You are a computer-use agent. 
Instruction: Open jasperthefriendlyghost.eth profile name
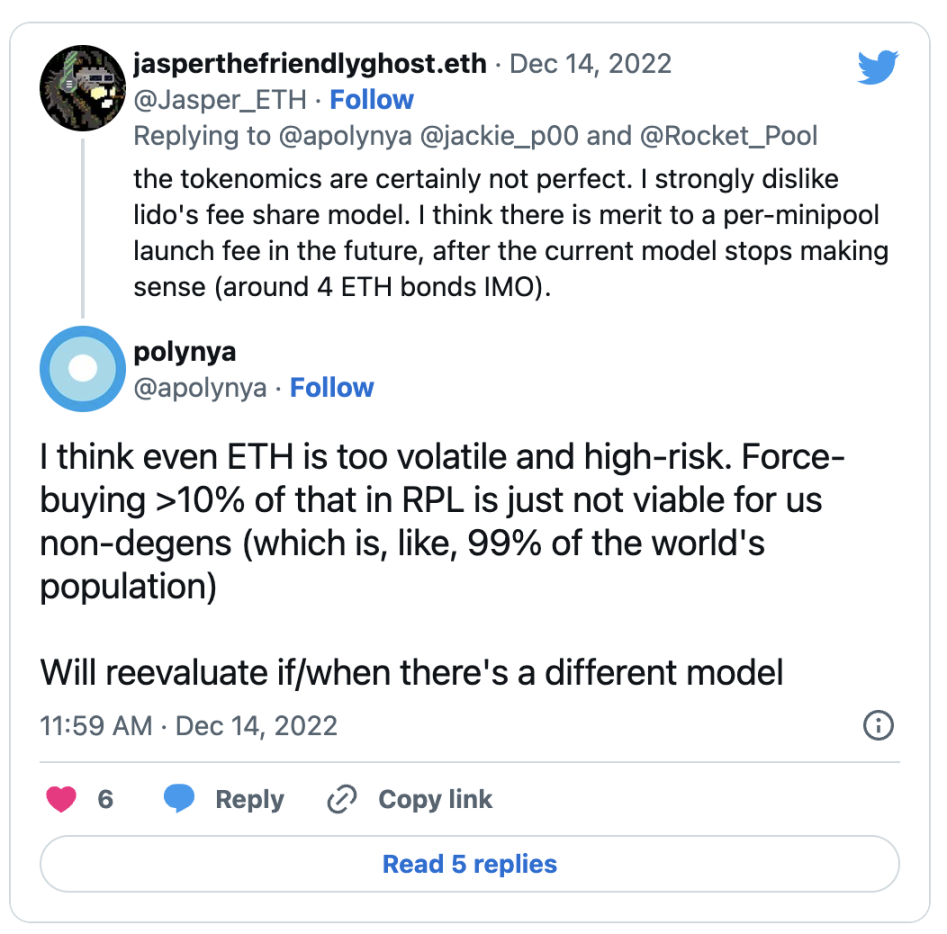point(310,65)
